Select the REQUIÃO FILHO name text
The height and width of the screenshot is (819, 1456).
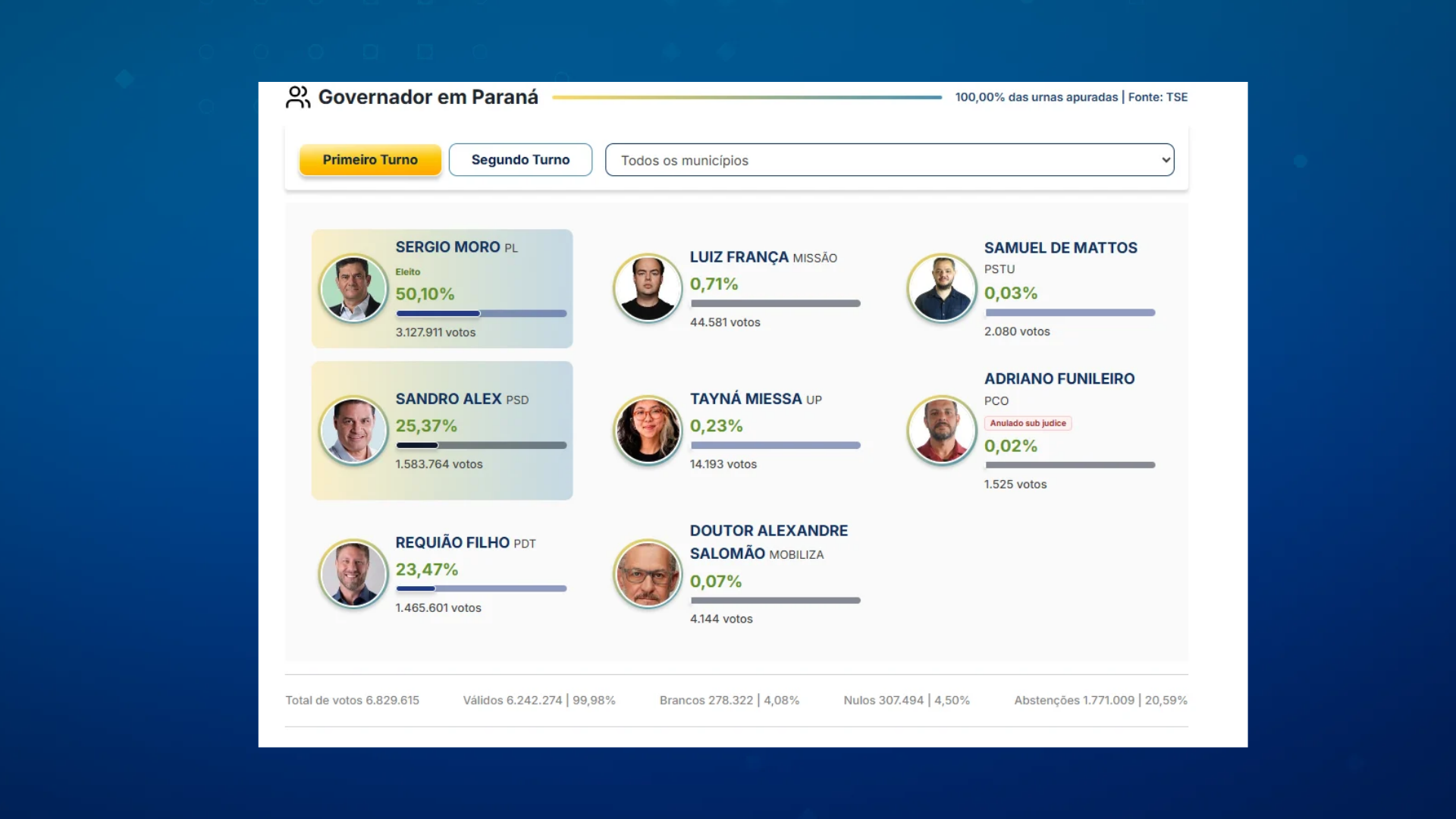453,542
